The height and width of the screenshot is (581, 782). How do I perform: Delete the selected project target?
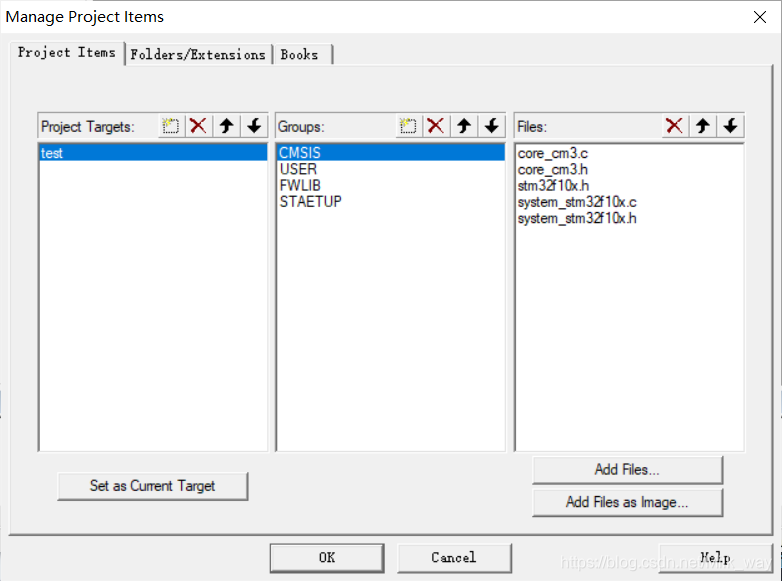(198, 126)
